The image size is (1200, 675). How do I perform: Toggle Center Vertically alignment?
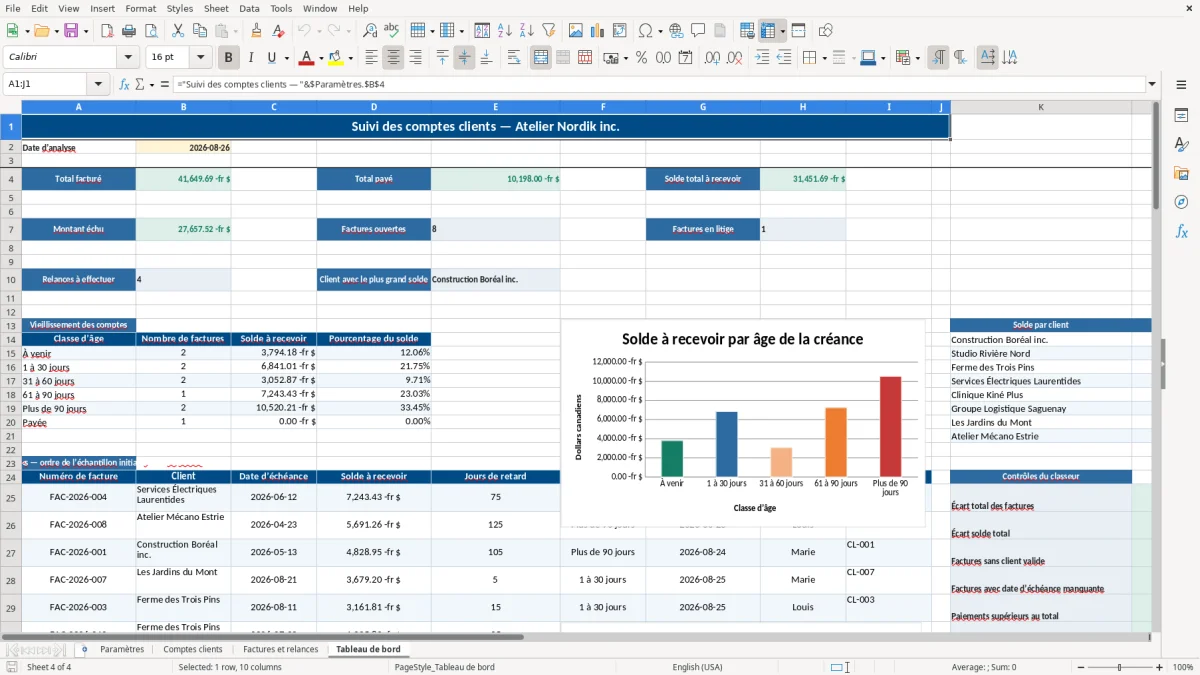pyautogui.click(x=464, y=58)
